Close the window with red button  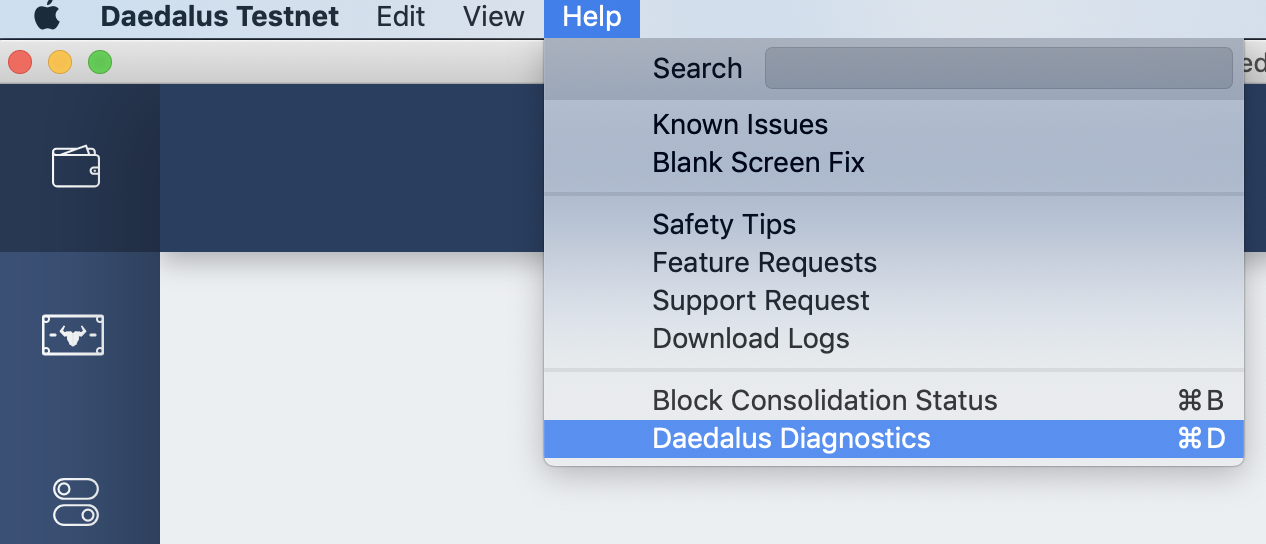click(20, 63)
